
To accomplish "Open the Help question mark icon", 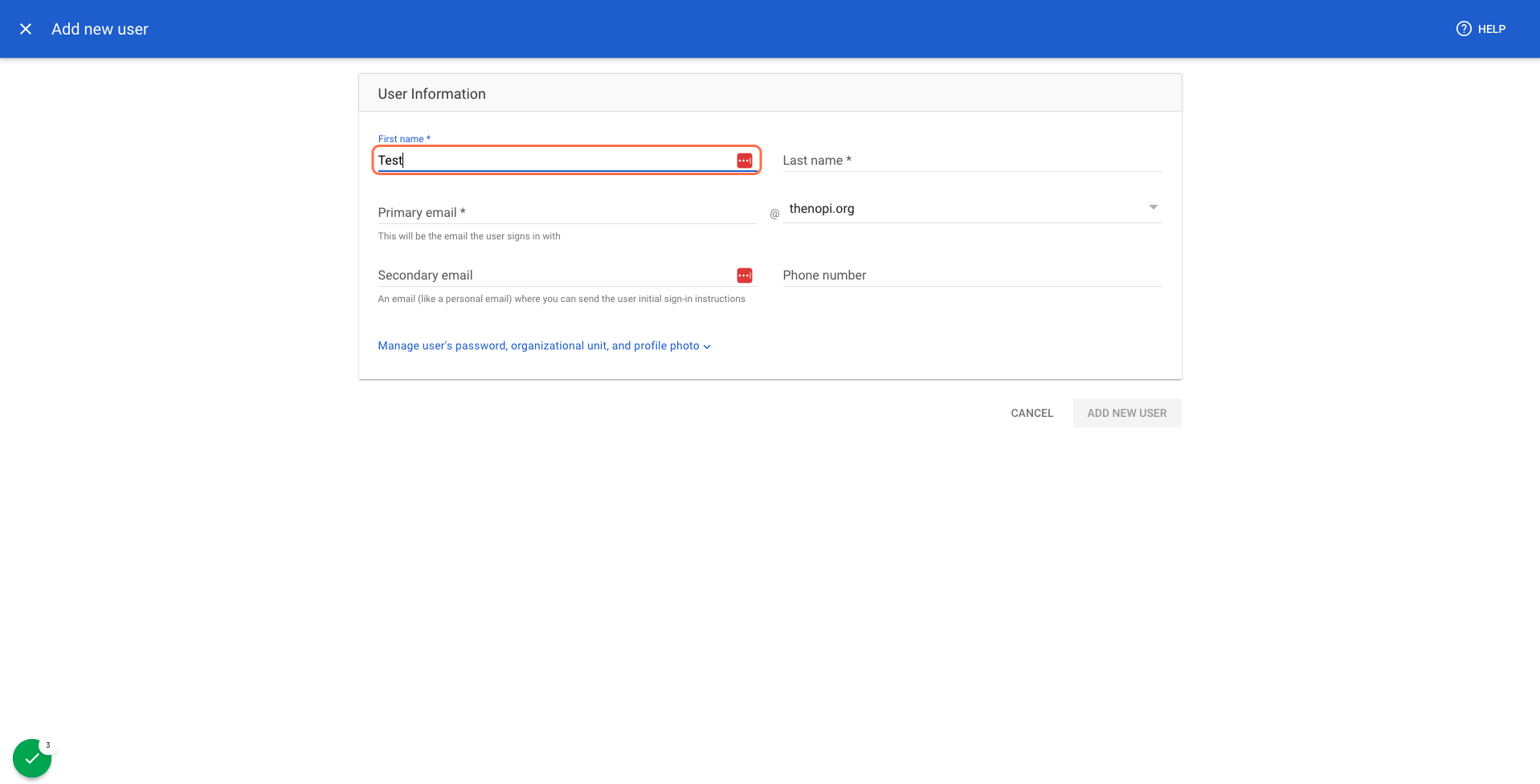I will click(1464, 29).
